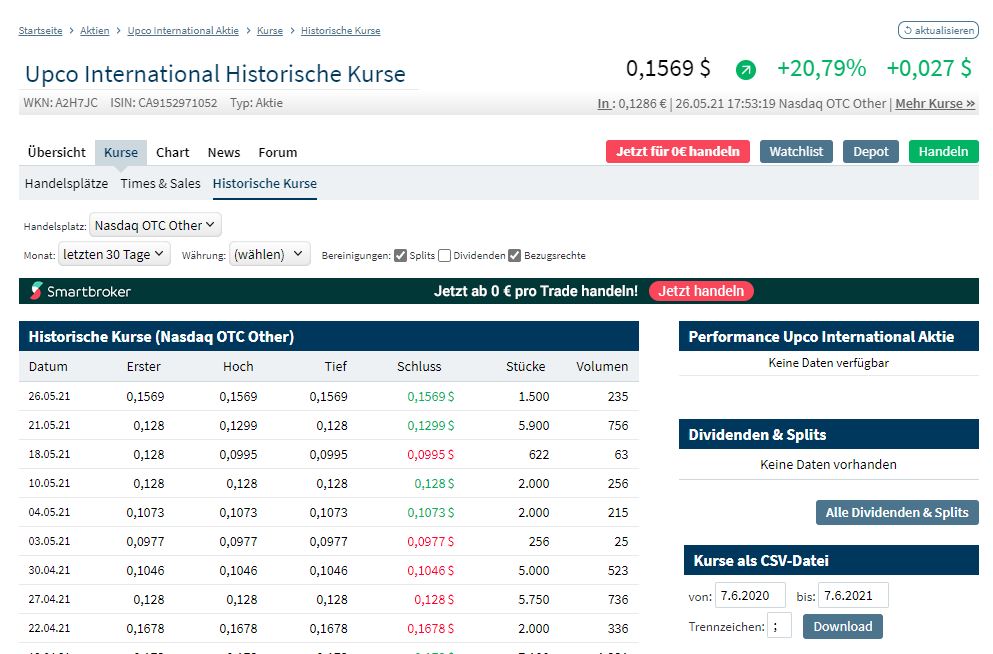Click the Alle Dividenden & Splits button
Screen dimensions: 993x654
[896, 512]
